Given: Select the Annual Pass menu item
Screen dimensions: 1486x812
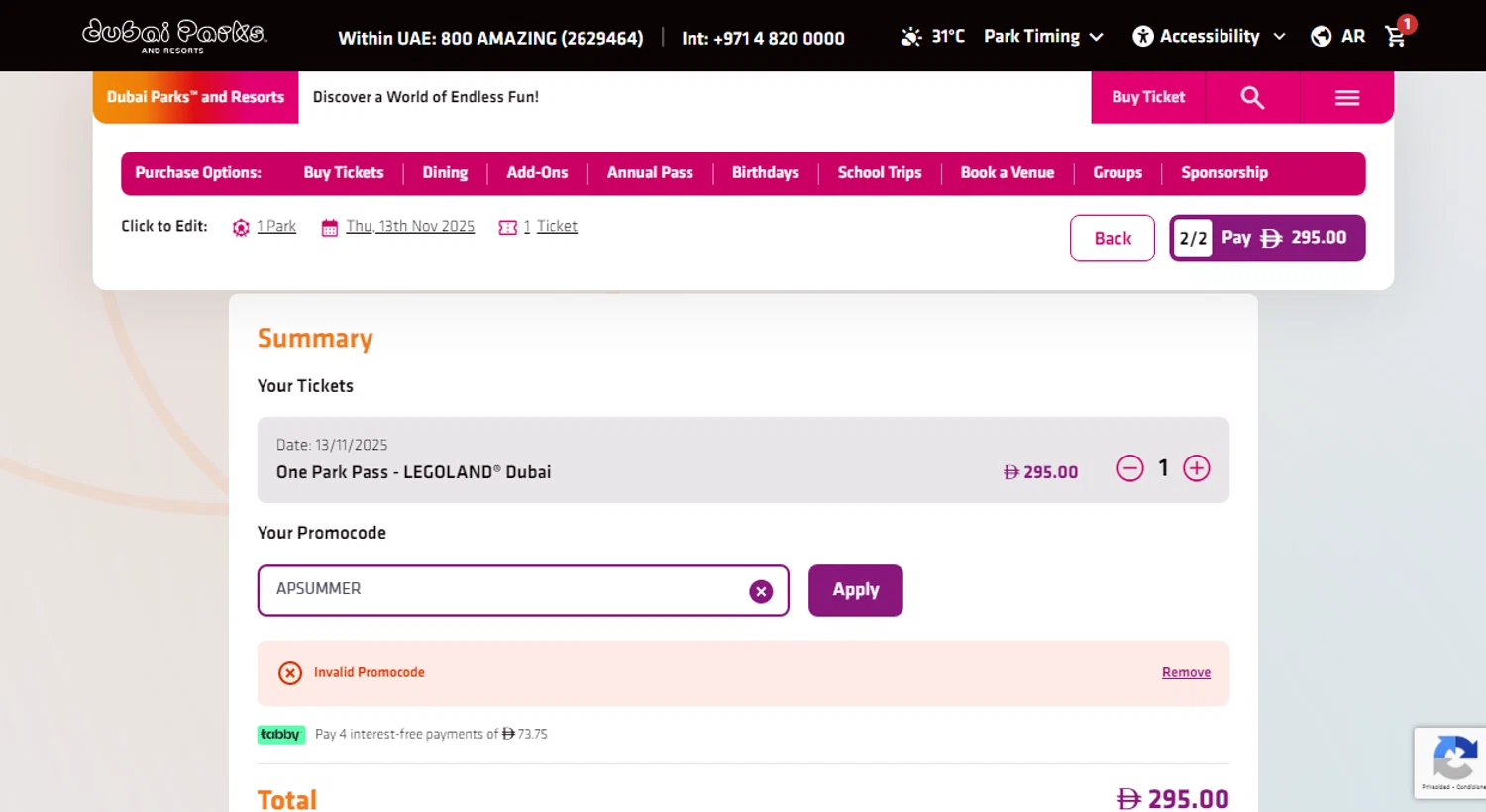Looking at the screenshot, I should (x=650, y=173).
